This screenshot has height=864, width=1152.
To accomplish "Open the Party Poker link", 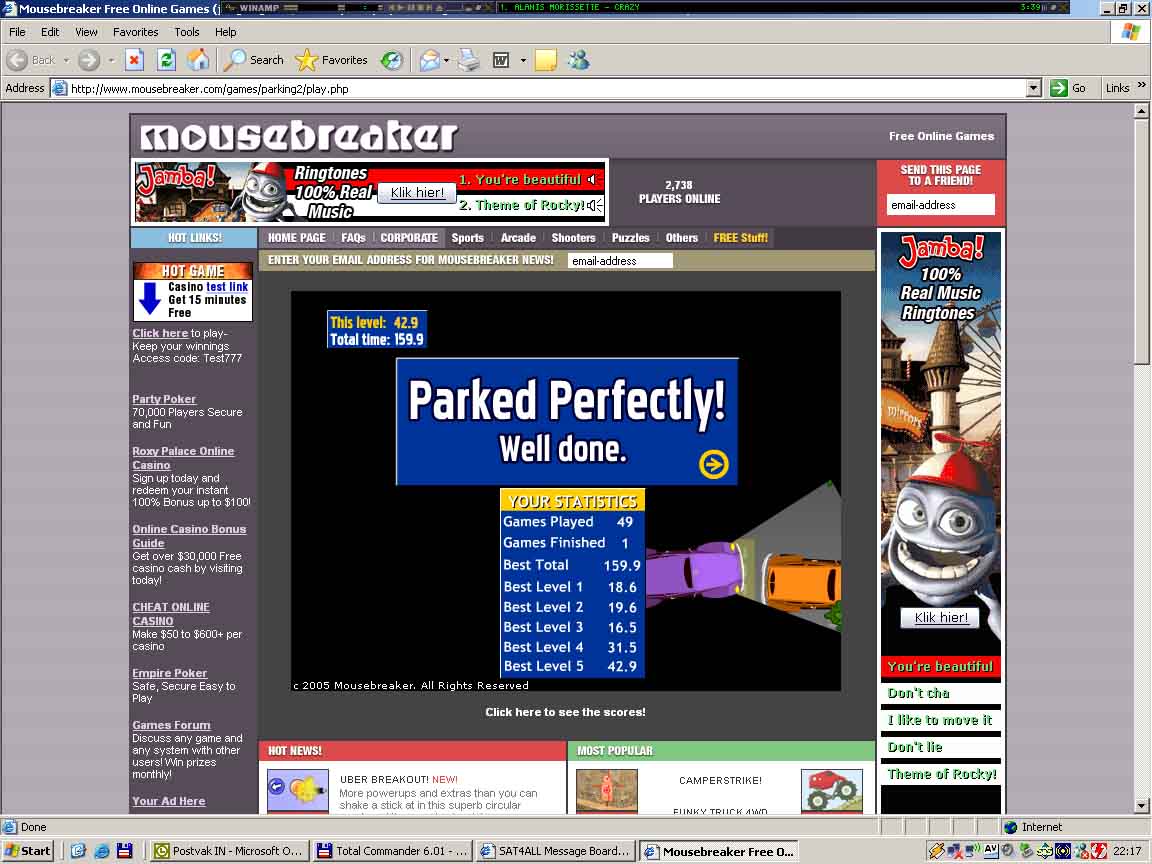I will 164,399.
